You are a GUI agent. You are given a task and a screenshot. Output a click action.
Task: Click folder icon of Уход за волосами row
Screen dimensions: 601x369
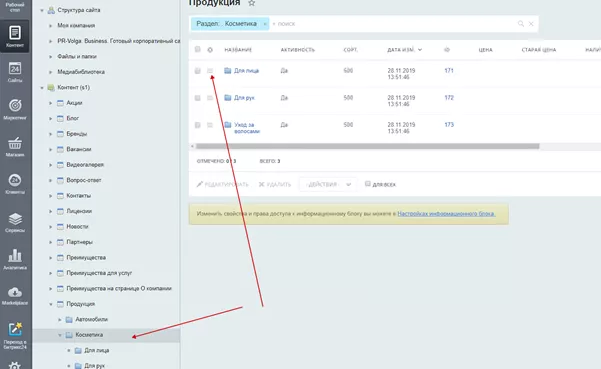[228, 125]
